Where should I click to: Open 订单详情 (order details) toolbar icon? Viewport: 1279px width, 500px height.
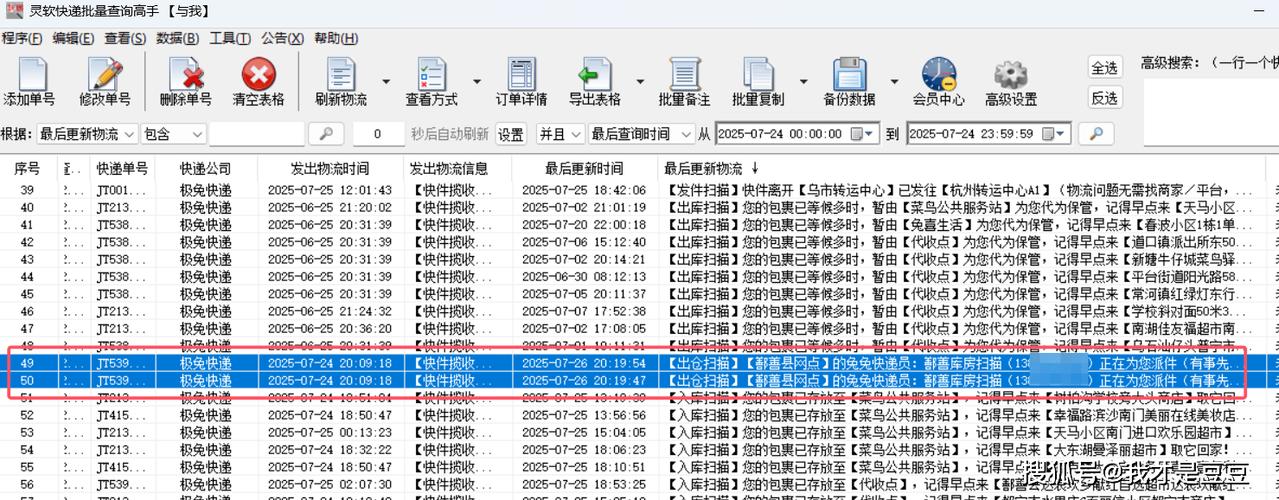520,73
